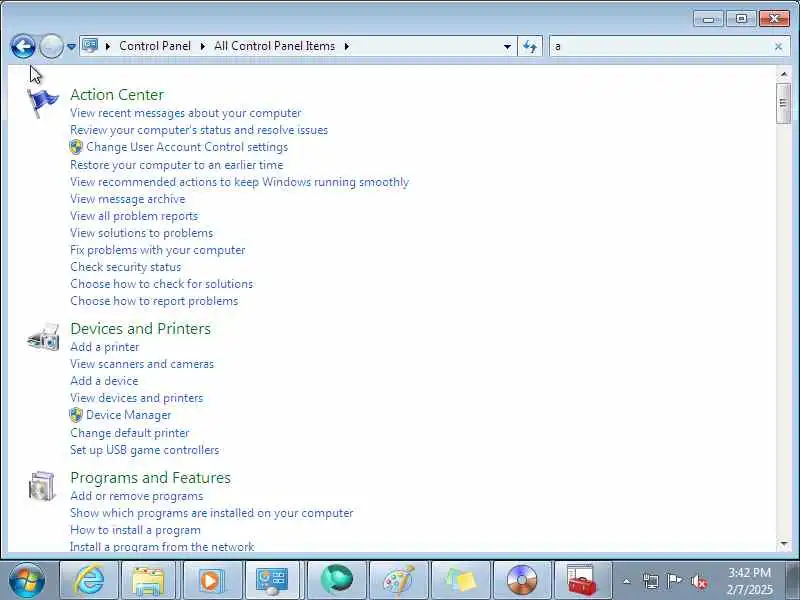Open the Action Center heading
Image resolution: width=800 pixels, height=600 pixels.
pos(117,94)
